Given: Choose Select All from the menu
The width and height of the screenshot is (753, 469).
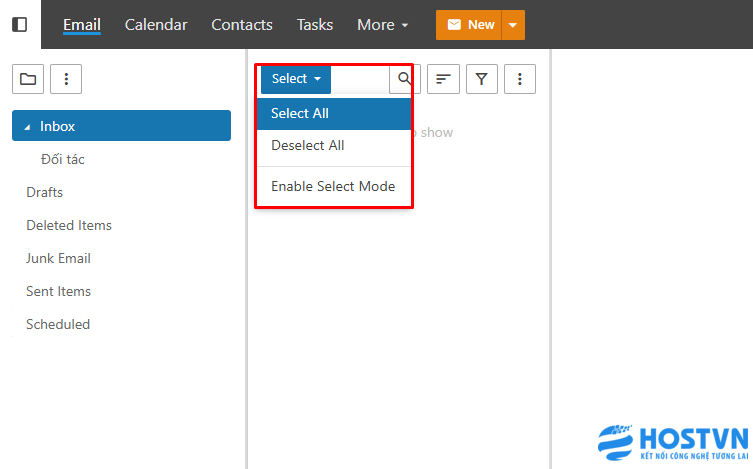Looking at the screenshot, I should (x=300, y=113).
